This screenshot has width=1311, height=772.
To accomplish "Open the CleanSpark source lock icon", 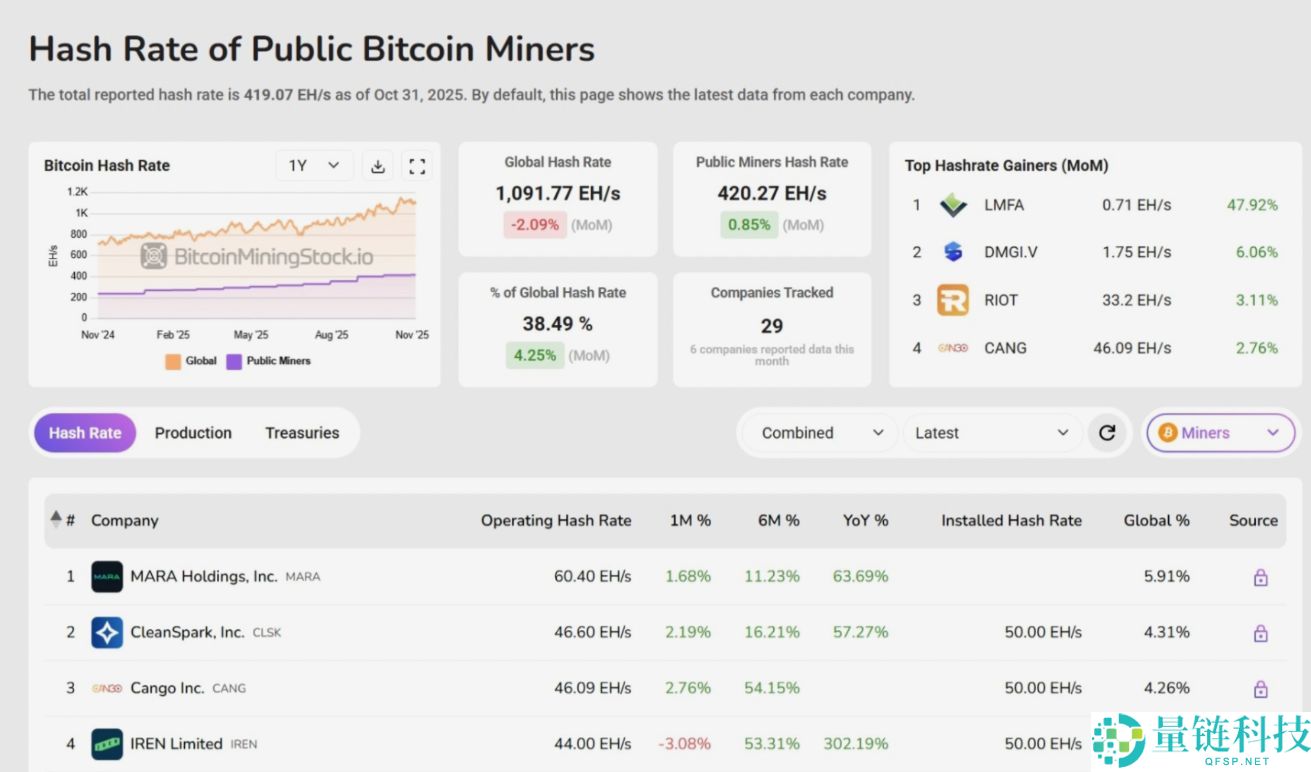I will (1260, 633).
